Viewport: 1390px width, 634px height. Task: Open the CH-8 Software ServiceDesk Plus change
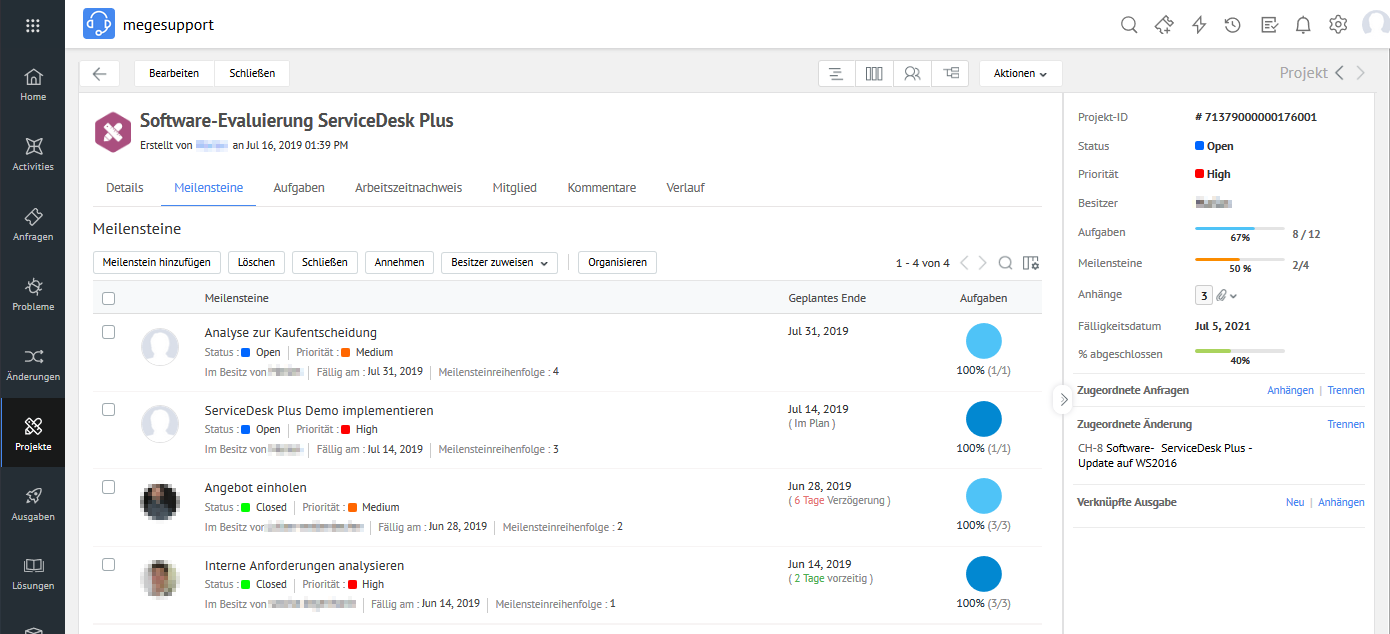(x=1165, y=455)
